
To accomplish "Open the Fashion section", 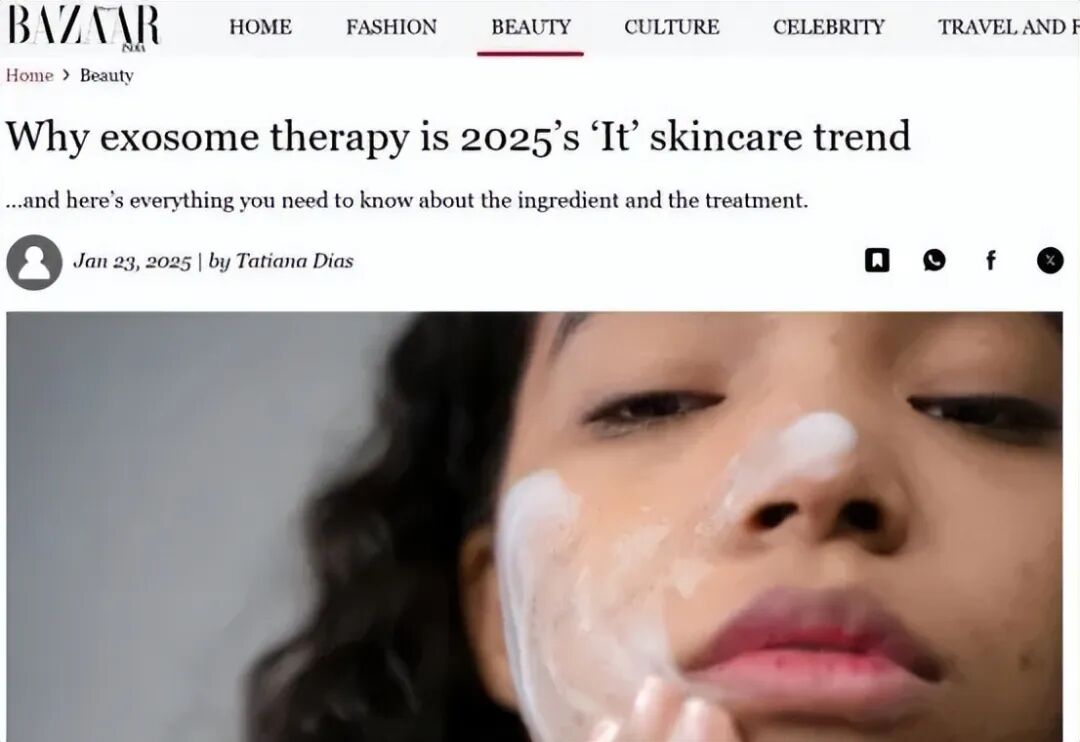I will (391, 27).
